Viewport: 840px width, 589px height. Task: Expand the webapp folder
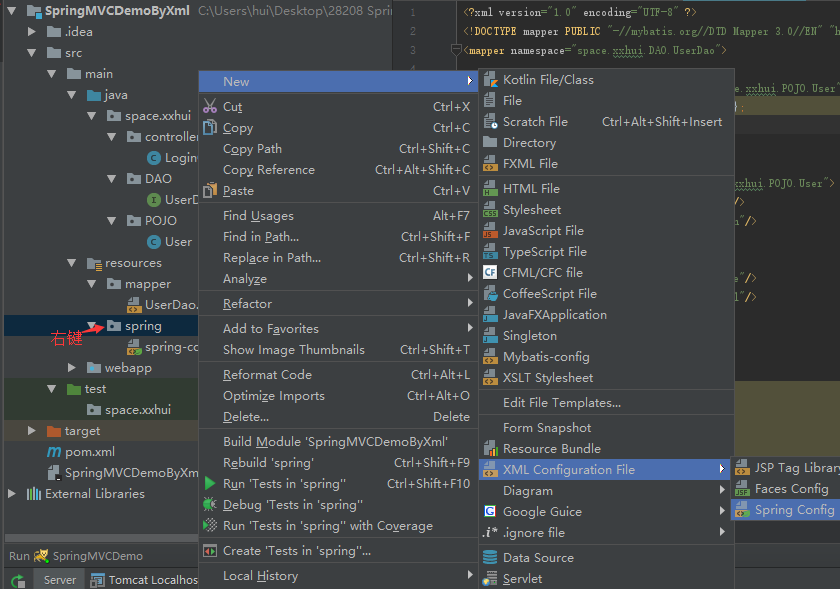click(72, 368)
